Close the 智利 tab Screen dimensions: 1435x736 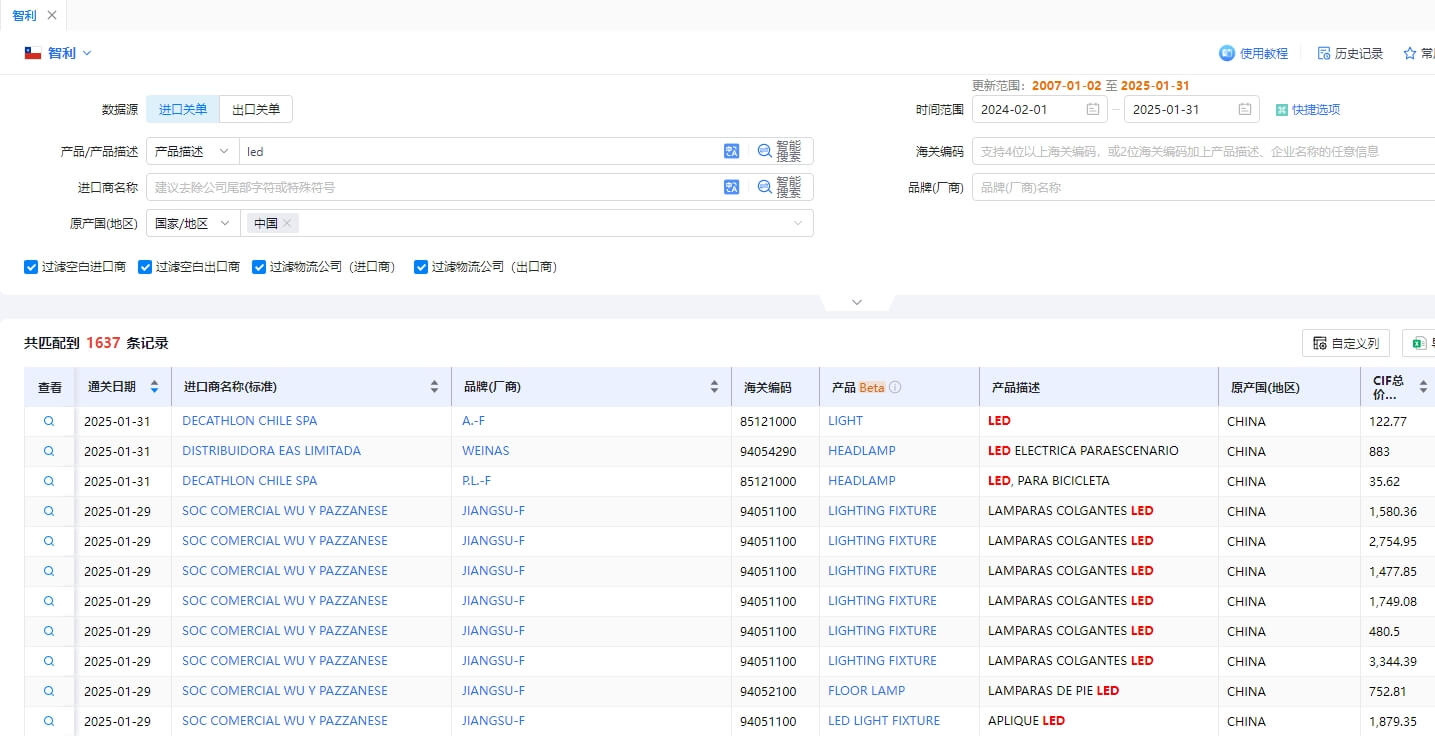click(52, 15)
